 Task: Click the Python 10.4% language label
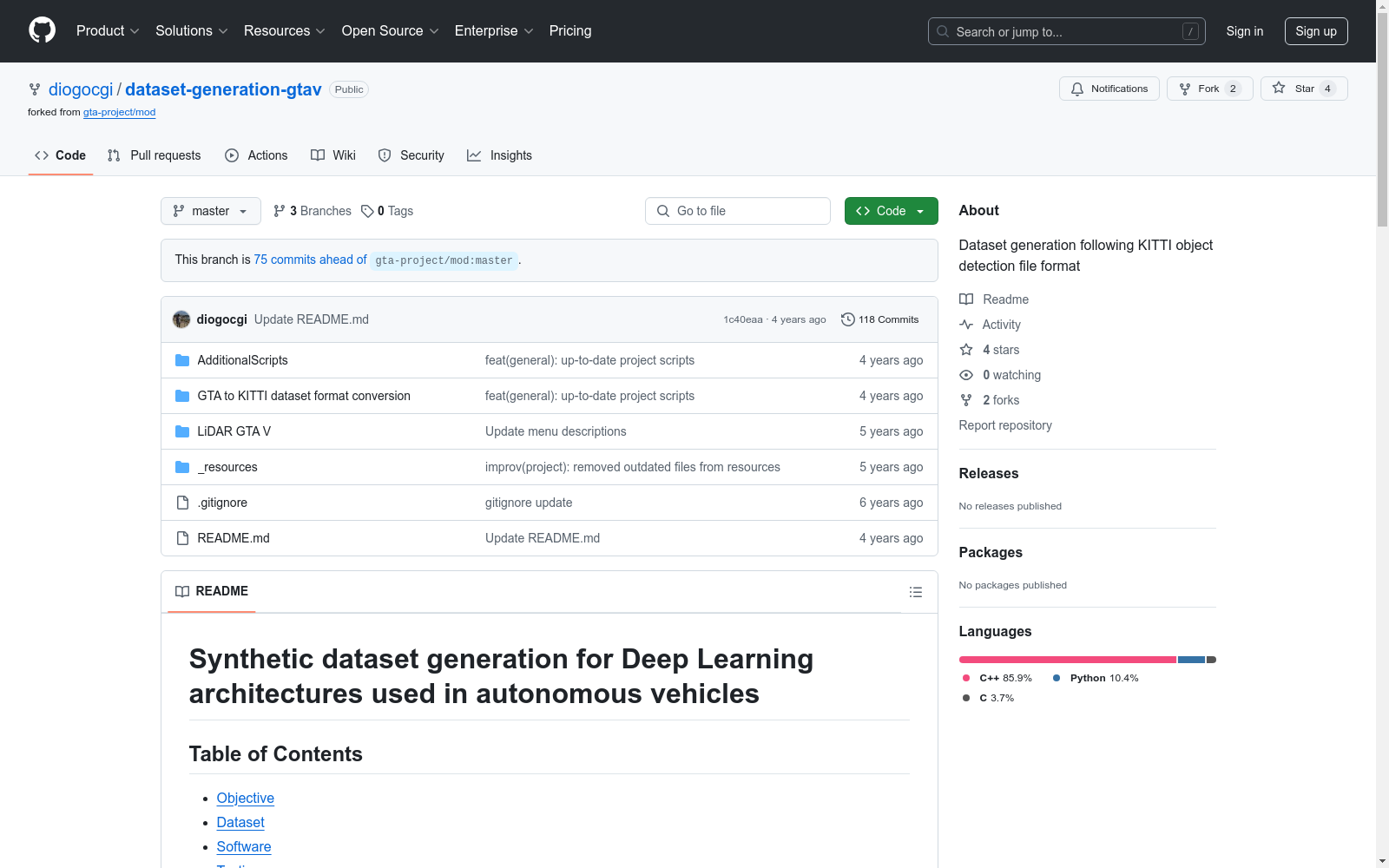pos(1096,678)
